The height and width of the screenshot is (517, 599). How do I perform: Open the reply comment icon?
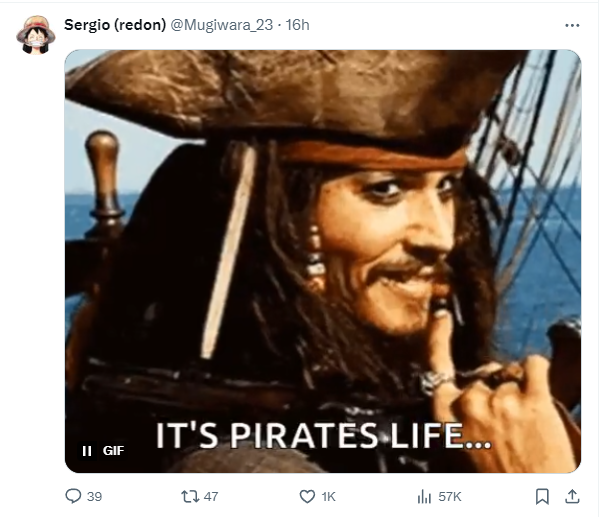[73, 496]
